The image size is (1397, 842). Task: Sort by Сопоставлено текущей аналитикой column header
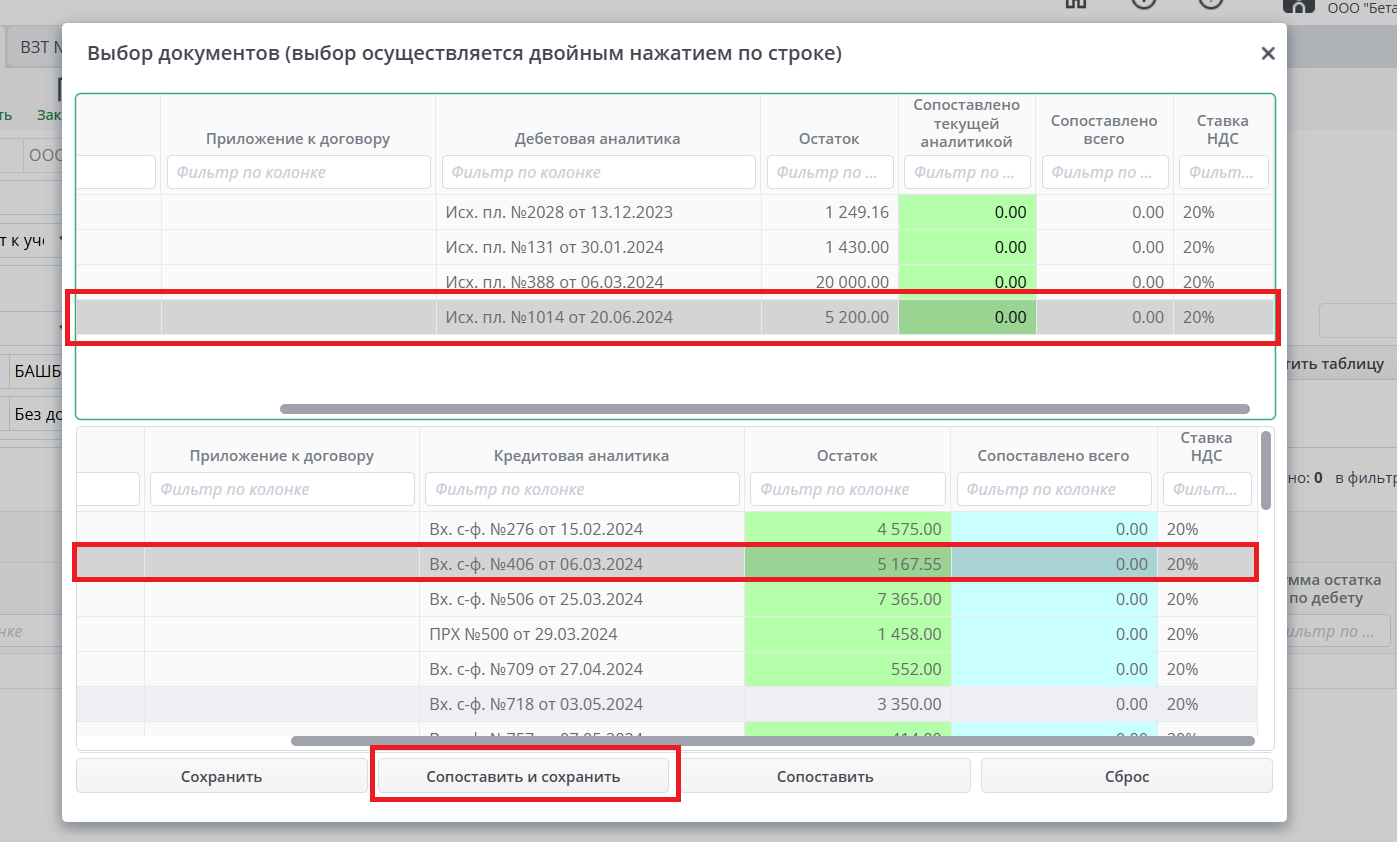(966, 123)
